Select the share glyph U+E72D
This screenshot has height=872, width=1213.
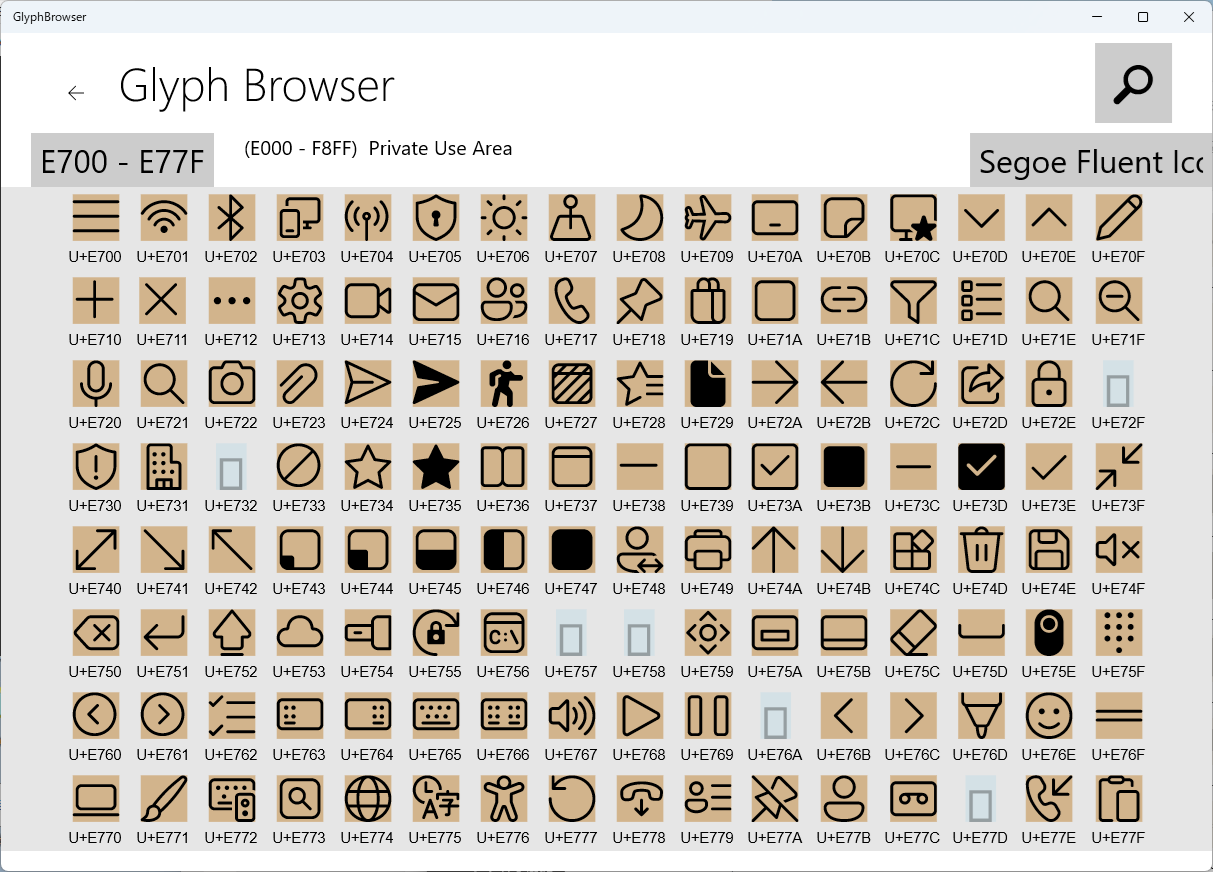pos(980,384)
